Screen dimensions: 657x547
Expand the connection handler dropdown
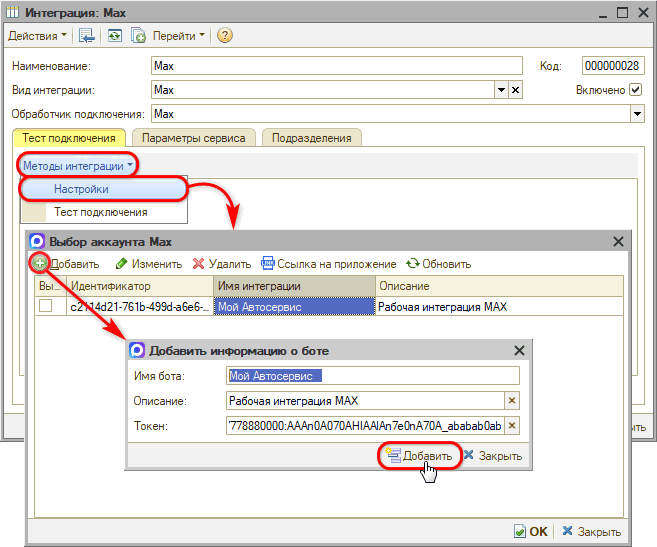pos(636,114)
